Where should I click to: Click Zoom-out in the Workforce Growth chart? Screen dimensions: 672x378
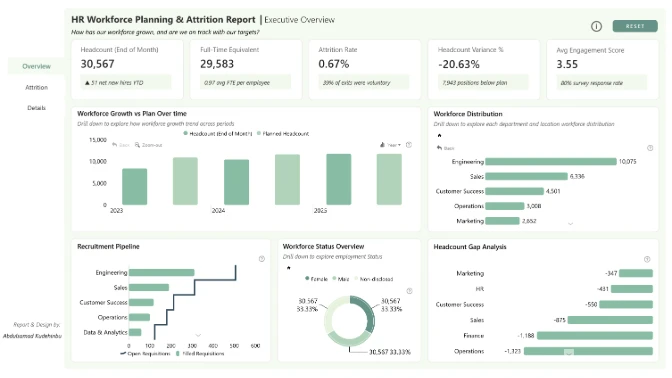(148, 145)
